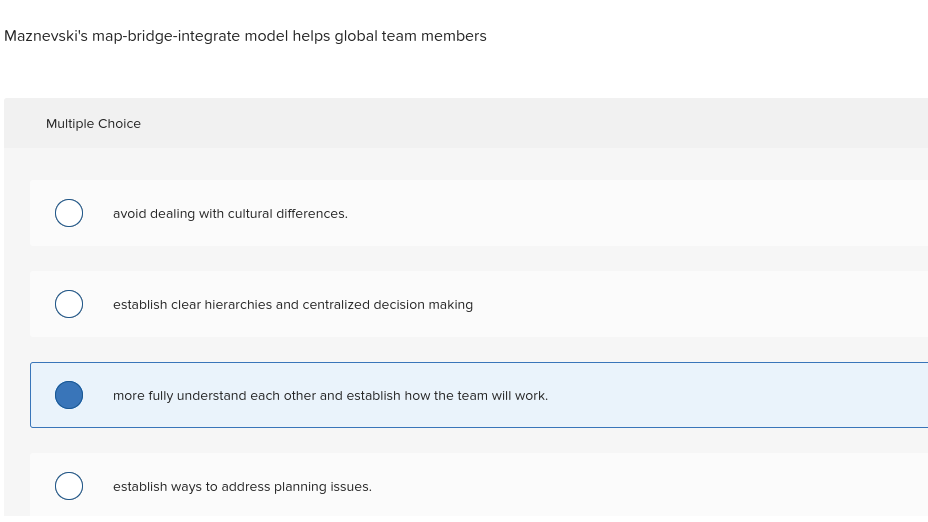Select the radio button for "avoid dealing with cultural differences"
Screen dimensions: 928x522
[x=69, y=213]
